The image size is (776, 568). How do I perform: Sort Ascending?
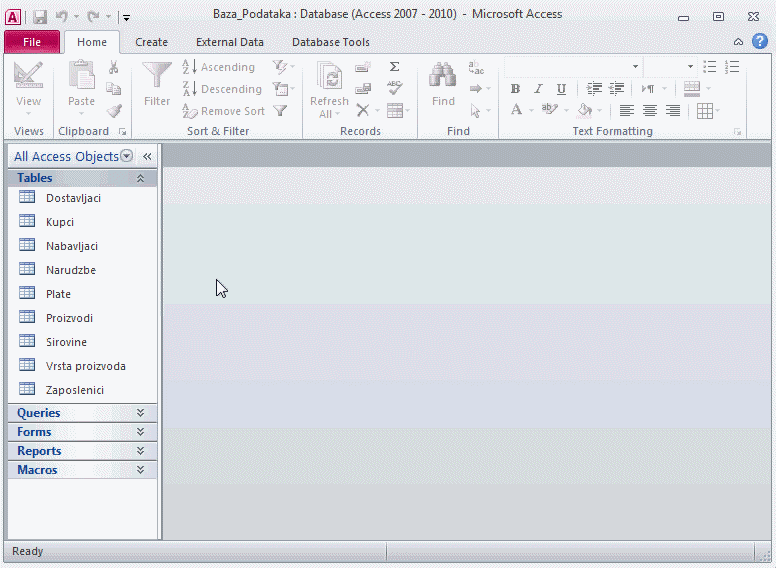tap(218, 67)
